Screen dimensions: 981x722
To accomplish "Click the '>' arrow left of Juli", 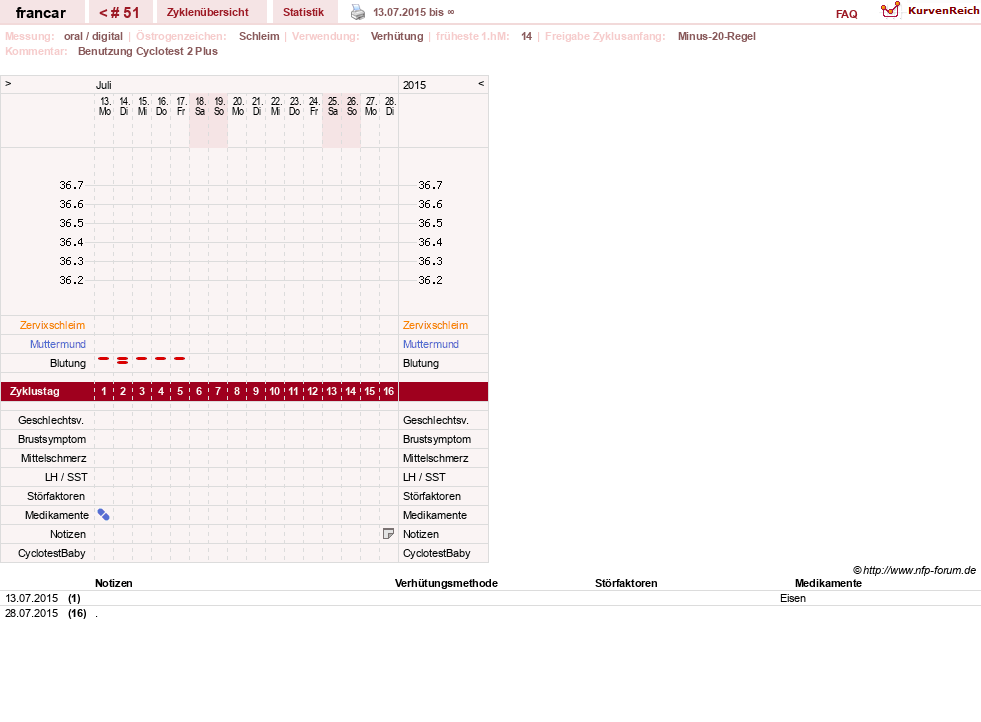I will click(8, 84).
